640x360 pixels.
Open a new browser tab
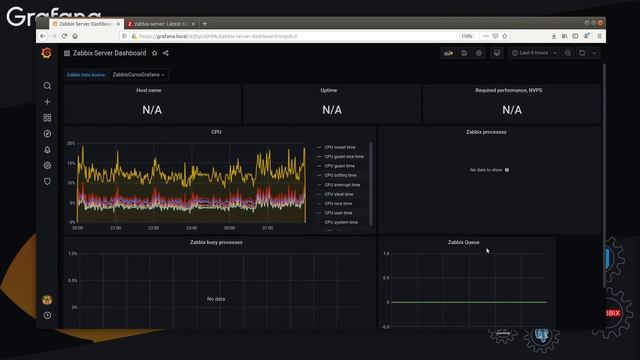(204, 24)
